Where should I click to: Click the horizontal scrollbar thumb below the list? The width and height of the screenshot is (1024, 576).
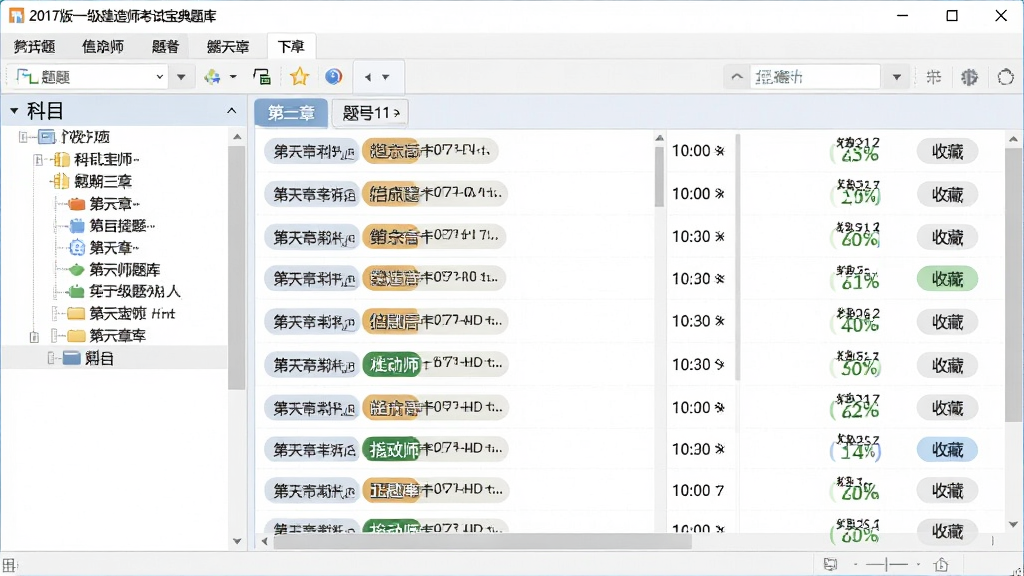482,541
